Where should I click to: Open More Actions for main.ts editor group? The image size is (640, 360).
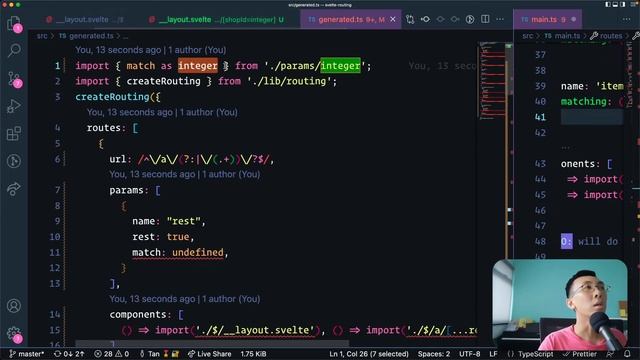pyautogui.click(x=627, y=19)
